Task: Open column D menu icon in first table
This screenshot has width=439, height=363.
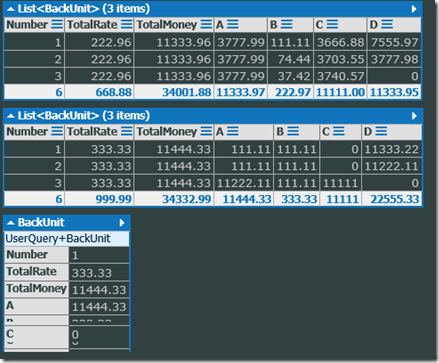Action: (387, 24)
